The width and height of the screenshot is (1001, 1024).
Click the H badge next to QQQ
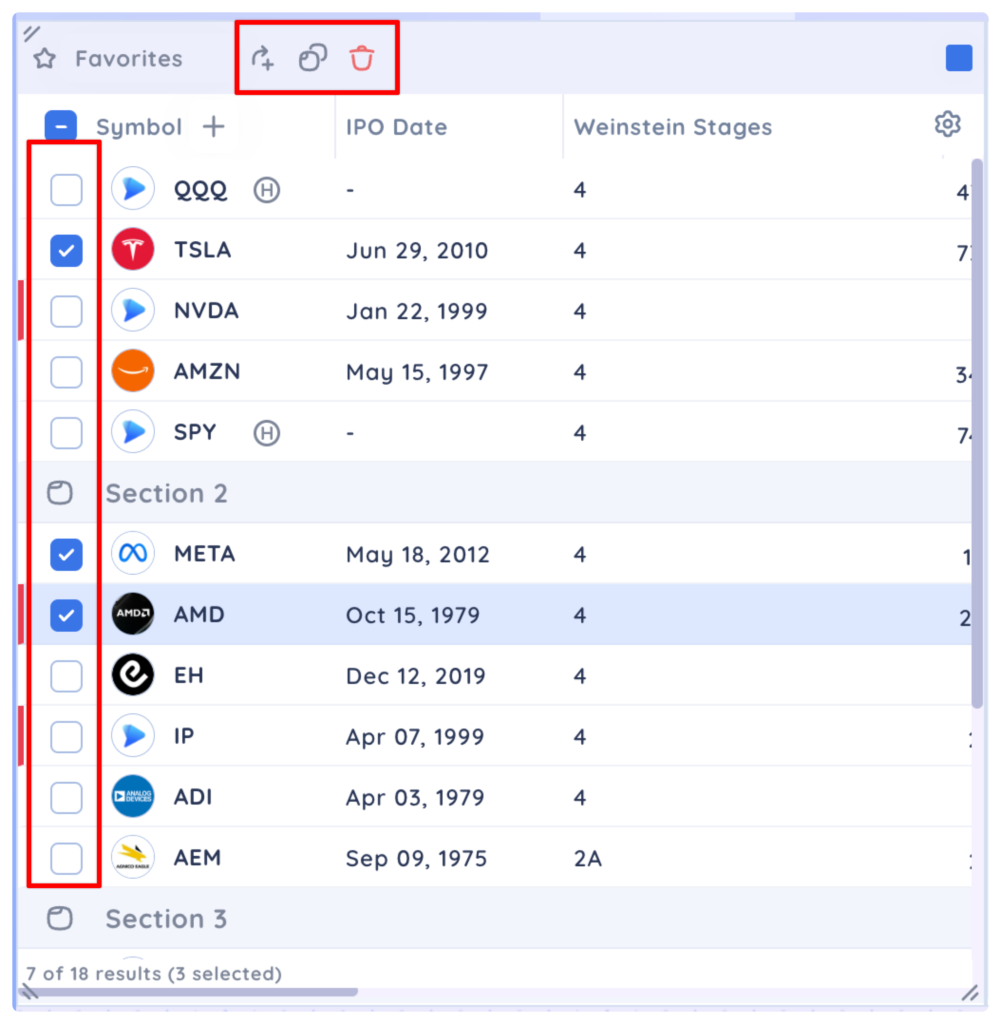[266, 190]
